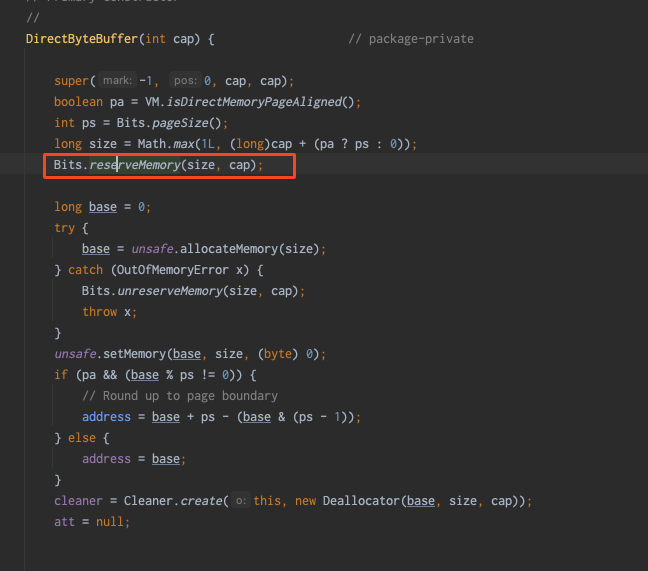Viewport: 648px width, 571px height.
Task: Click the else keyword
Action: (x=82, y=438)
